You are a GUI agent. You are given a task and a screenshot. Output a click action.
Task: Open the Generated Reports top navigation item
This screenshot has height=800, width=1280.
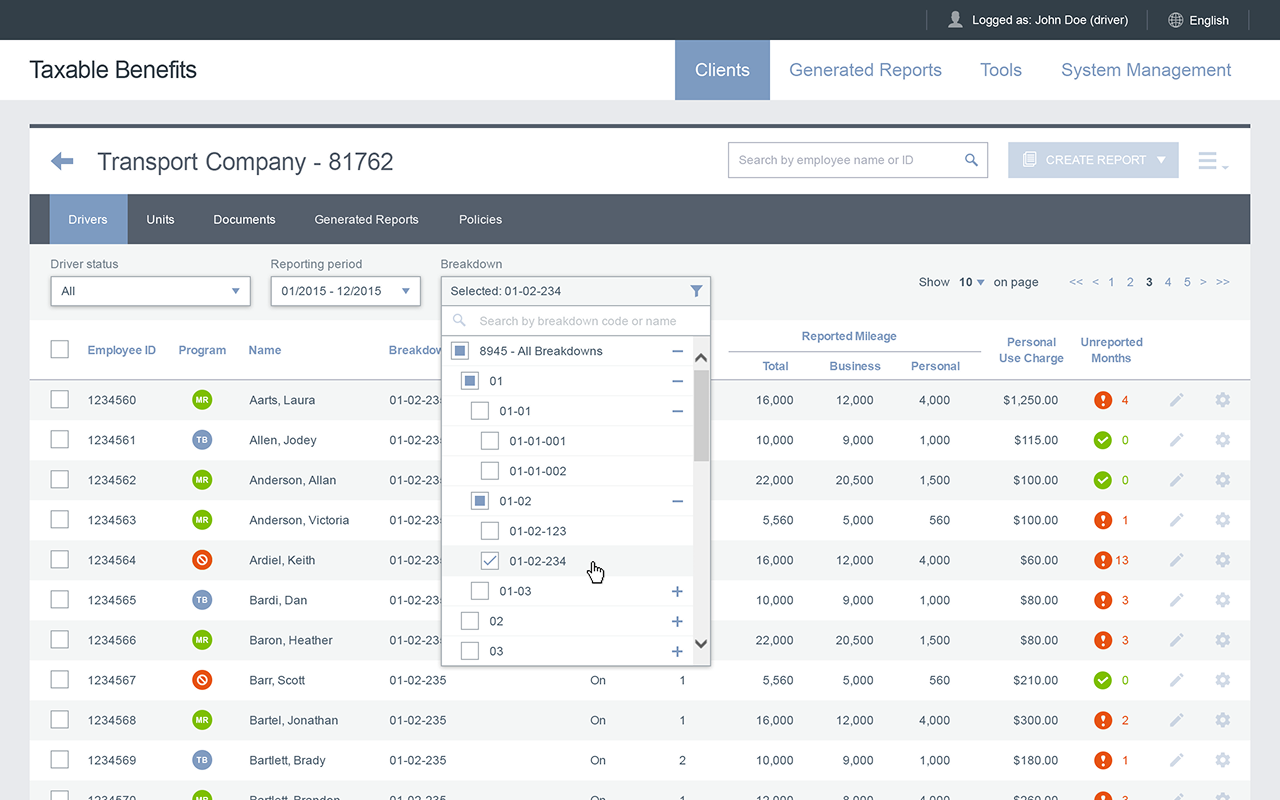click(865, 70)
